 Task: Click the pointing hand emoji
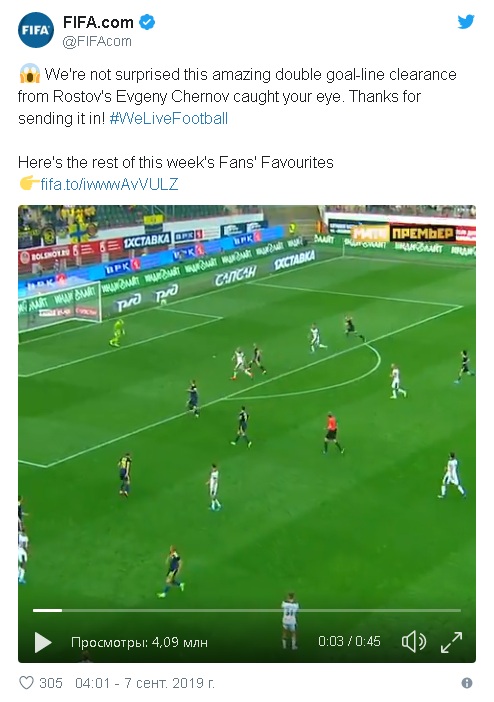(29, 184)
